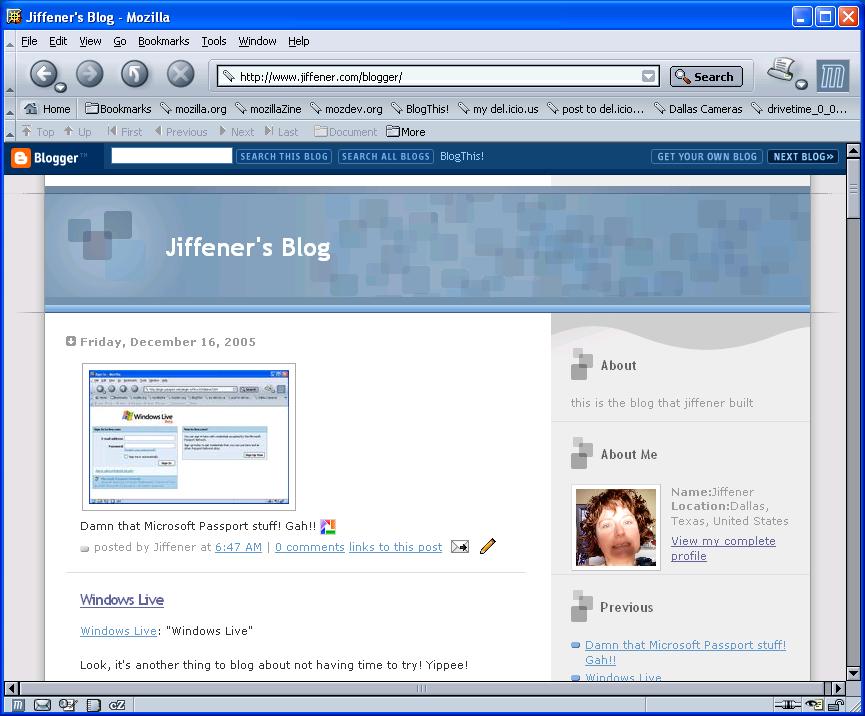The image size is (865, 716).
Task: Open the mozdev.org bookmark
Action: 346,109
